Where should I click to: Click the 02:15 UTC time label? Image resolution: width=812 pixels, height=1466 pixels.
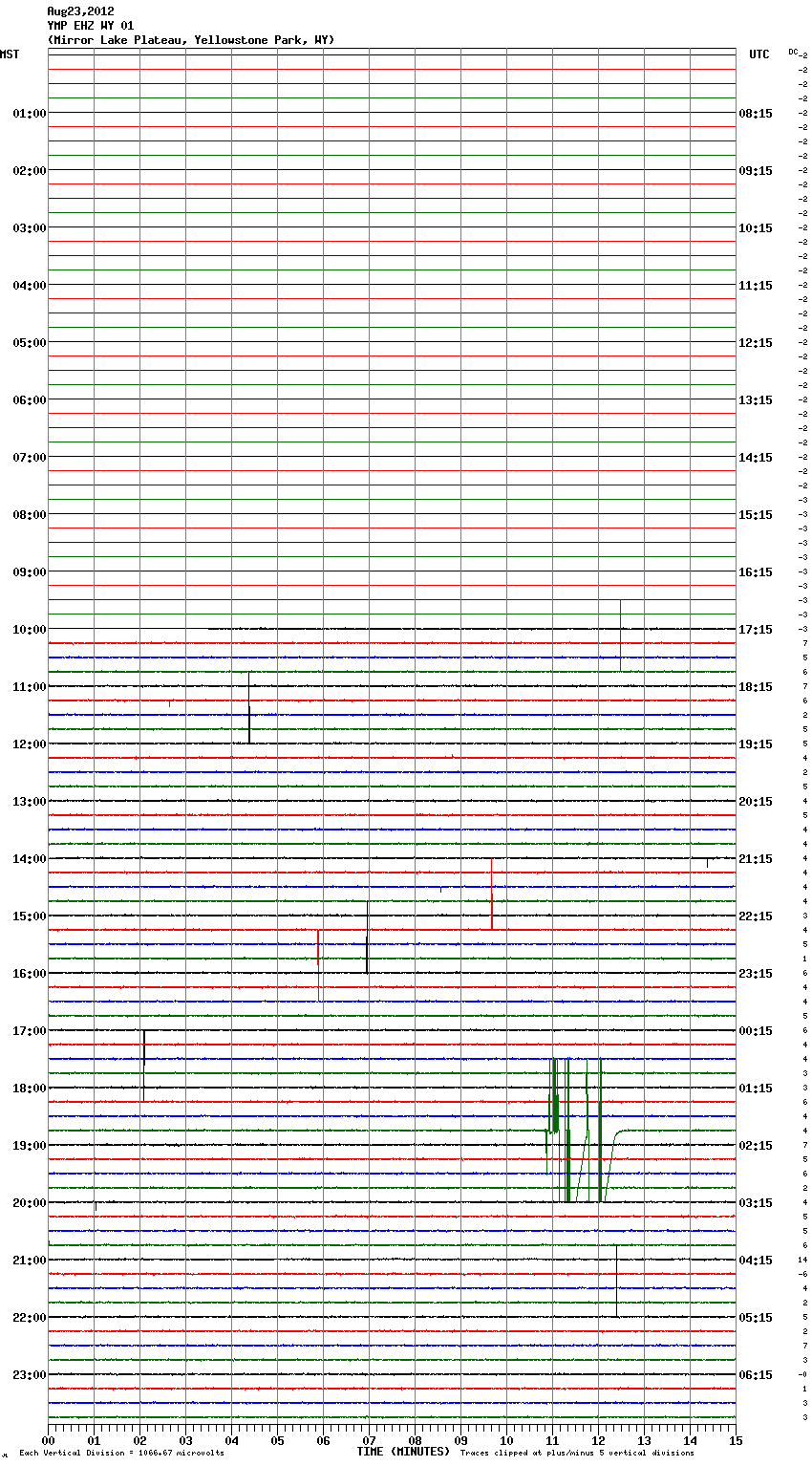756,1146
